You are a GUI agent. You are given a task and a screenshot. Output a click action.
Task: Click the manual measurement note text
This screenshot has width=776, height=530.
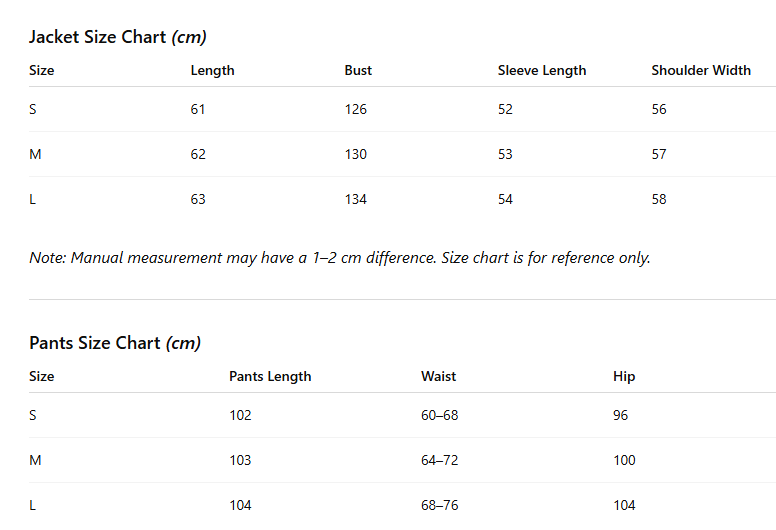tap(340, 258)
